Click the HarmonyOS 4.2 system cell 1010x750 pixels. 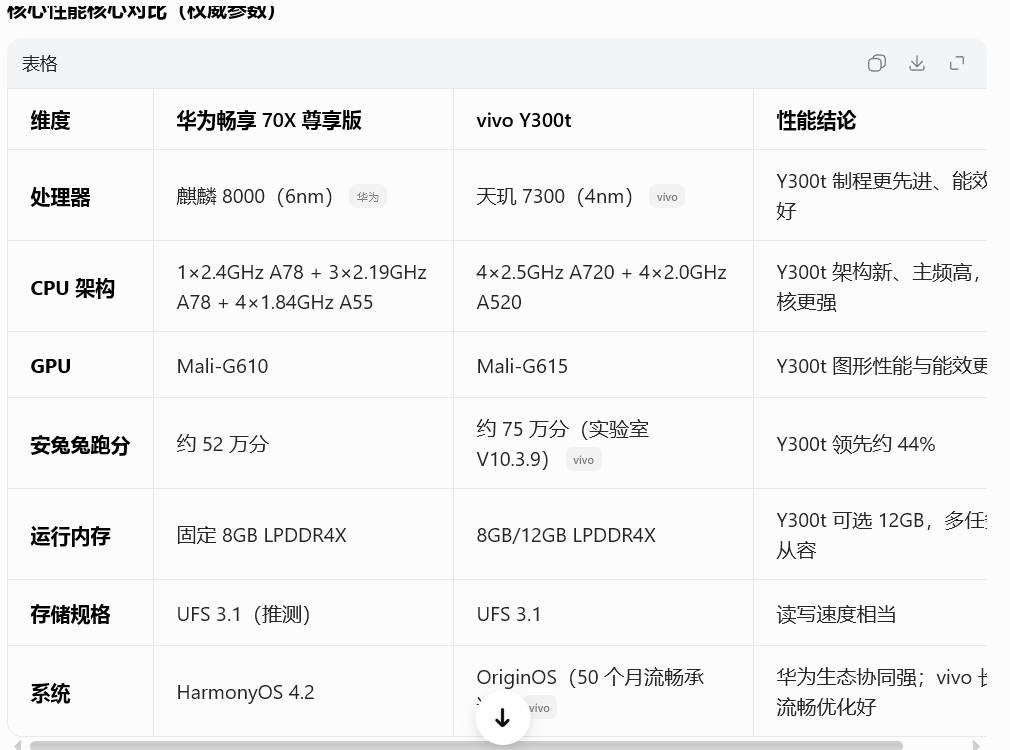(245, 692)
